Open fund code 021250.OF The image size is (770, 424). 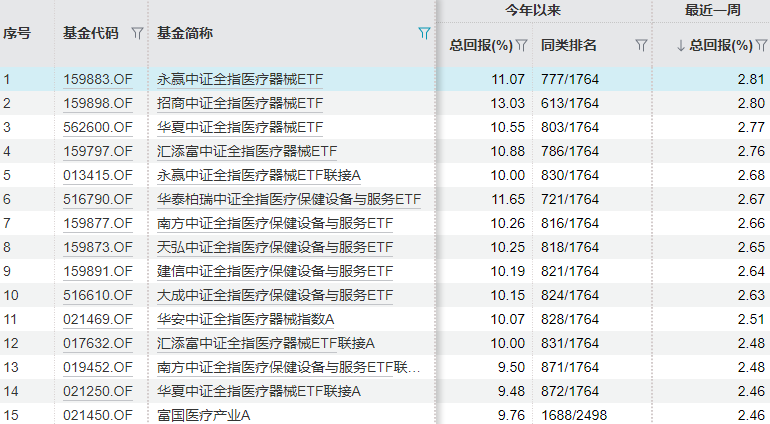98,391
